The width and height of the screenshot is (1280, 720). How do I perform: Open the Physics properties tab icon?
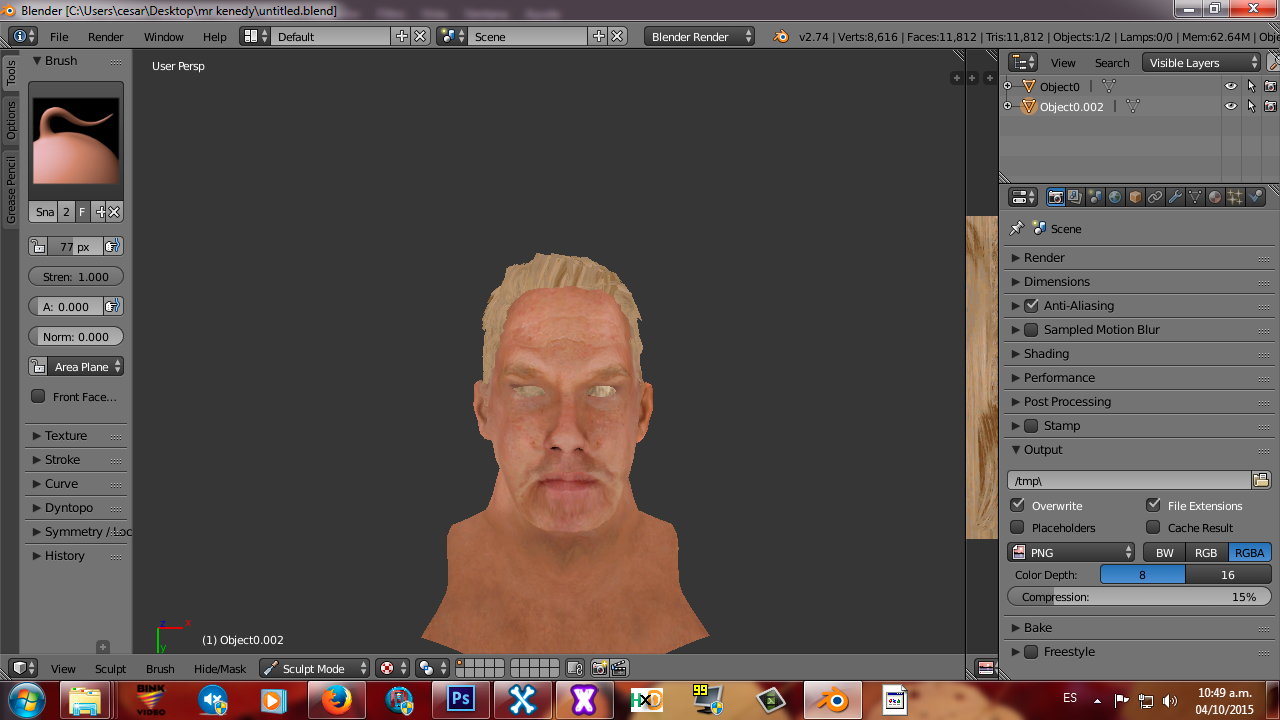pos(1256,197)
